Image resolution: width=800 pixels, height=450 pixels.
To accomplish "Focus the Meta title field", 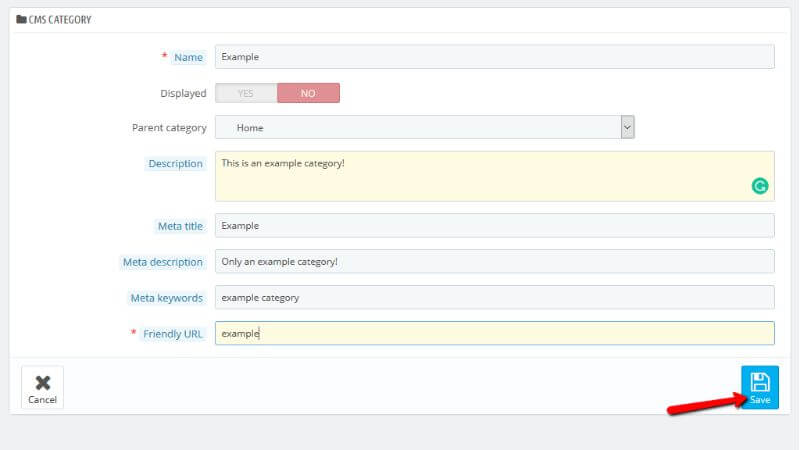I will tap(494, 226).
